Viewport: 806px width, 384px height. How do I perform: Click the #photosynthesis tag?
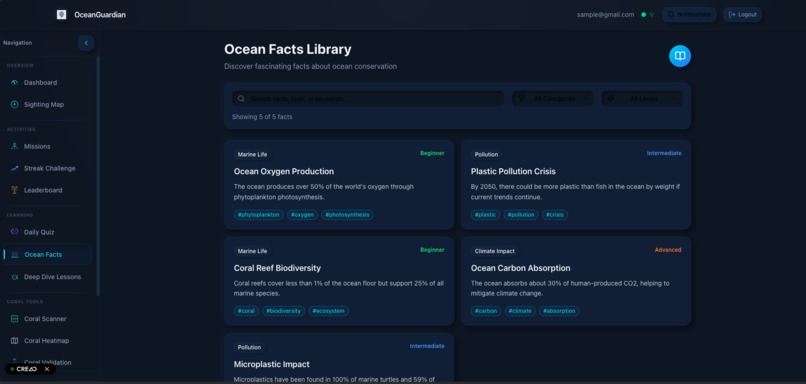pyautogui.click(x=347, y=215)
